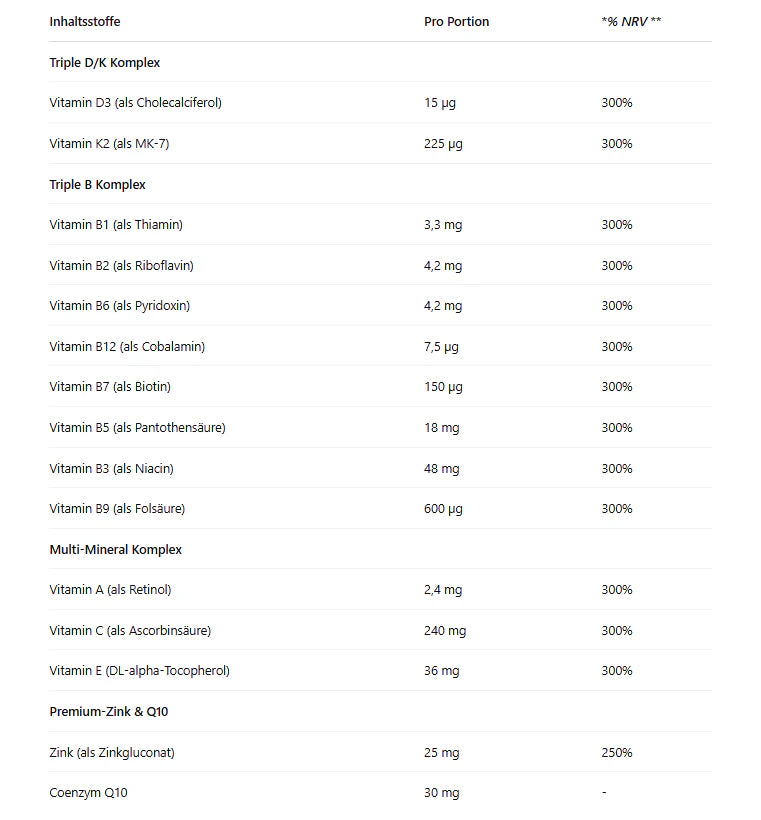Click the 250% NRV value for Zink
The width and height of the screenshot is (761, 820).
tap(616, 752)
